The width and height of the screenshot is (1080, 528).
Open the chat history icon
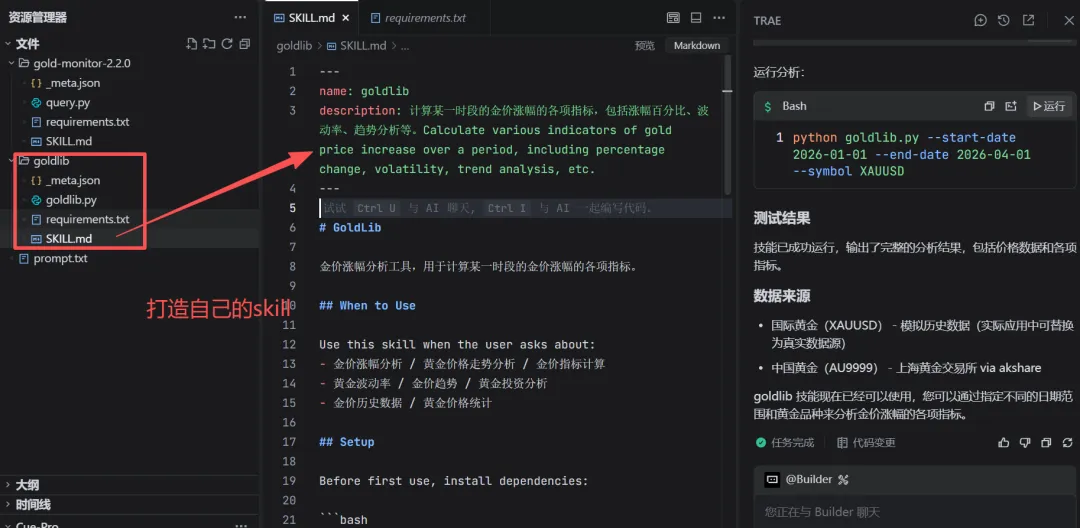(1004, 21)
